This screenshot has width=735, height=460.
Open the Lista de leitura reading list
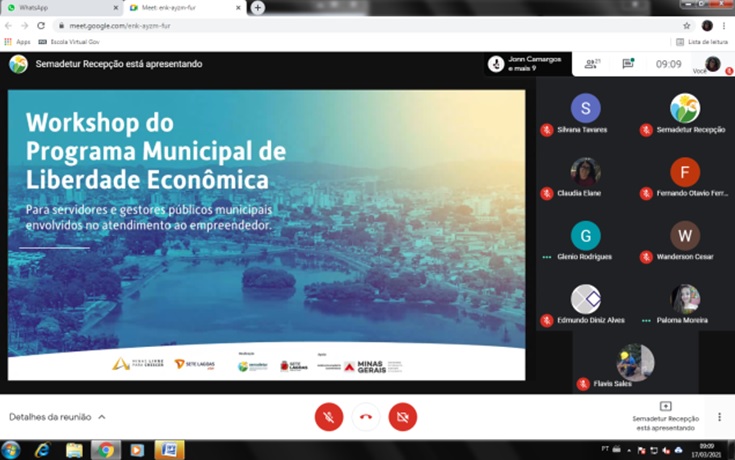(x=702, y=42)
